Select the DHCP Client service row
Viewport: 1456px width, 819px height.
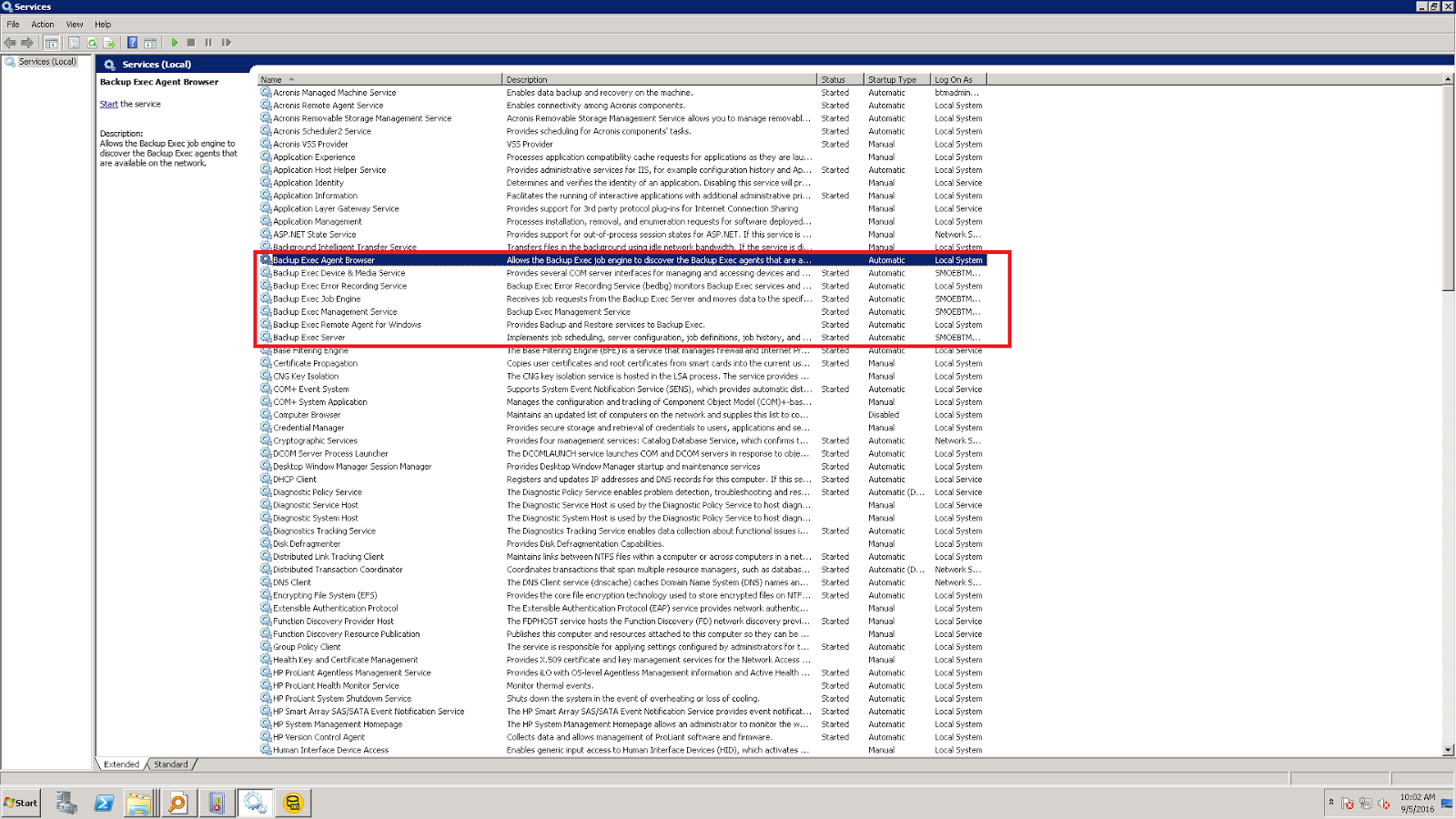pos(622,480)
